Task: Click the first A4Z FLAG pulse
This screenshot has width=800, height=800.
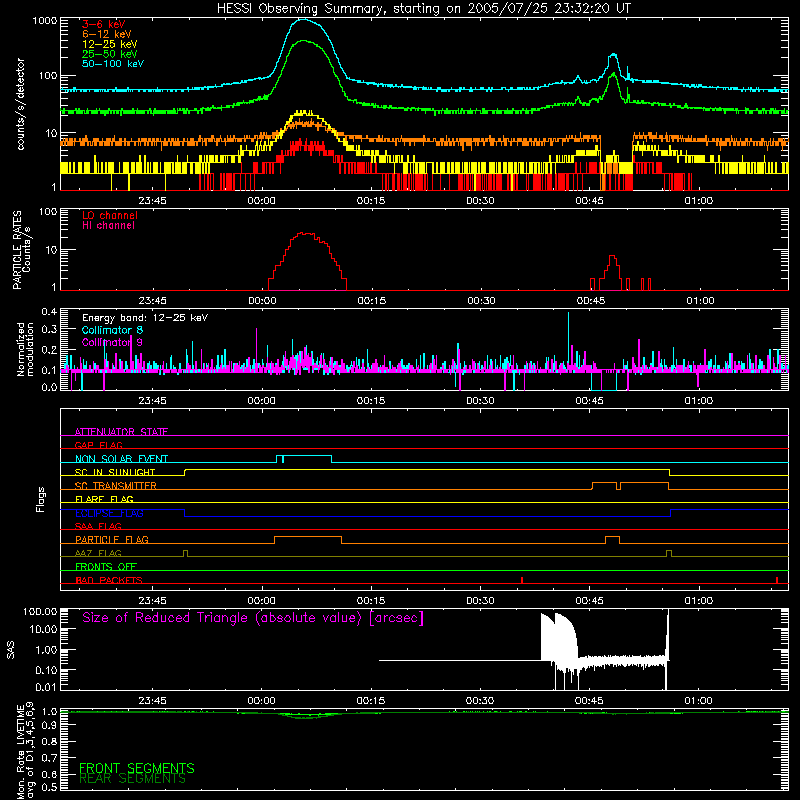Action: 185,553
